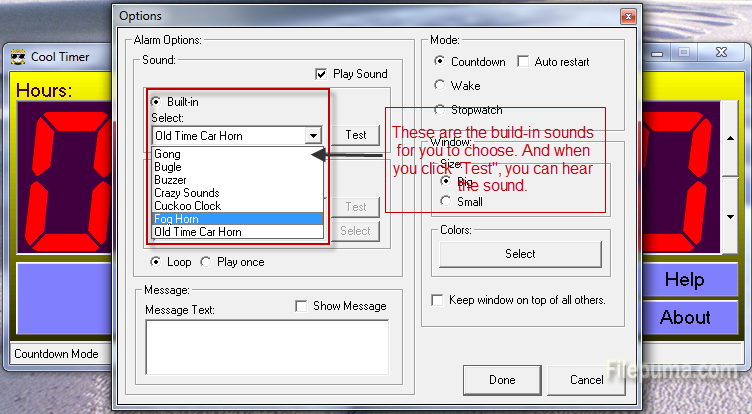Enable the Show Message checkbox

point(302,306)
